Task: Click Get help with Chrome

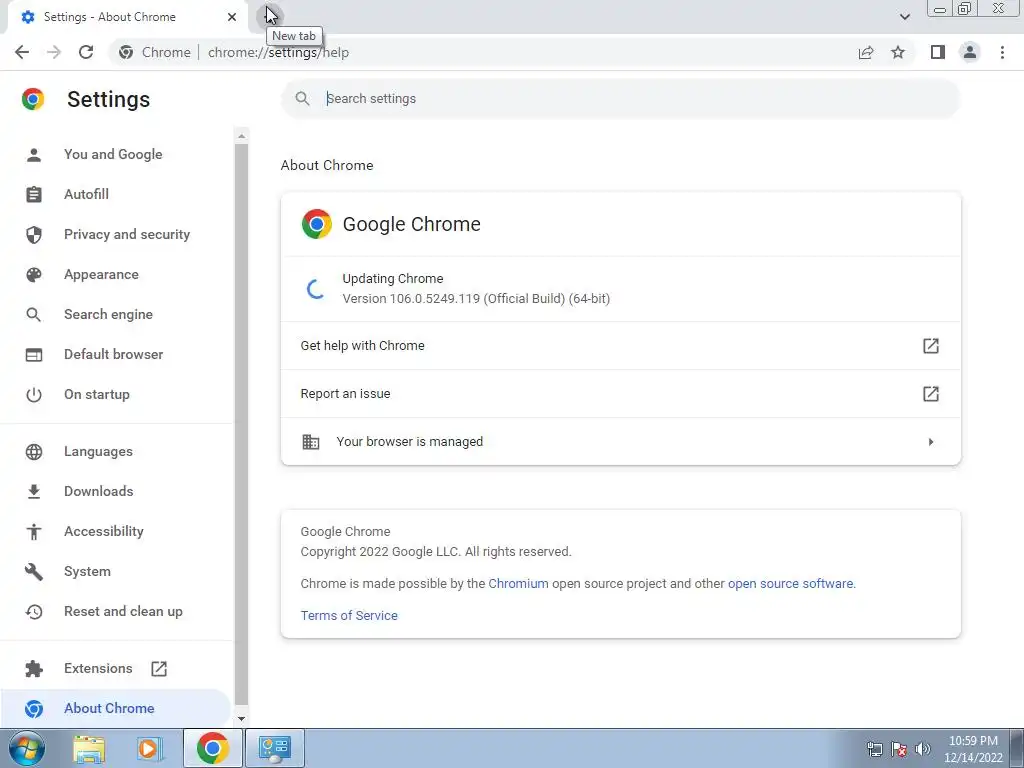Action: point(620,345)
